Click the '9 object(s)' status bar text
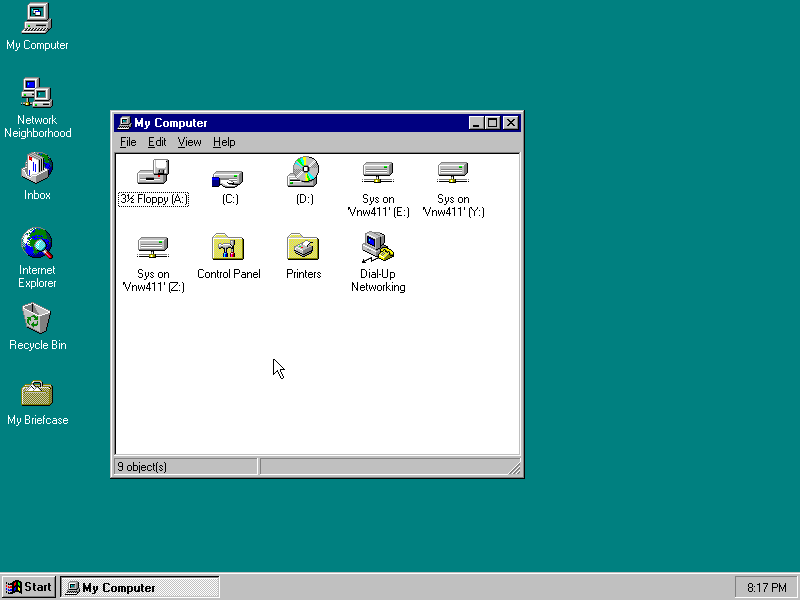Viewport: 800px width, 600px height. [142, 467]
